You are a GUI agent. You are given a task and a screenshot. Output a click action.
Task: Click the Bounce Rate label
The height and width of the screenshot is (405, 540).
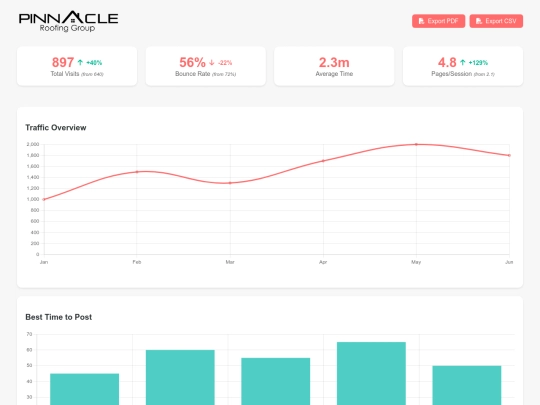click(x=193, y=74)
